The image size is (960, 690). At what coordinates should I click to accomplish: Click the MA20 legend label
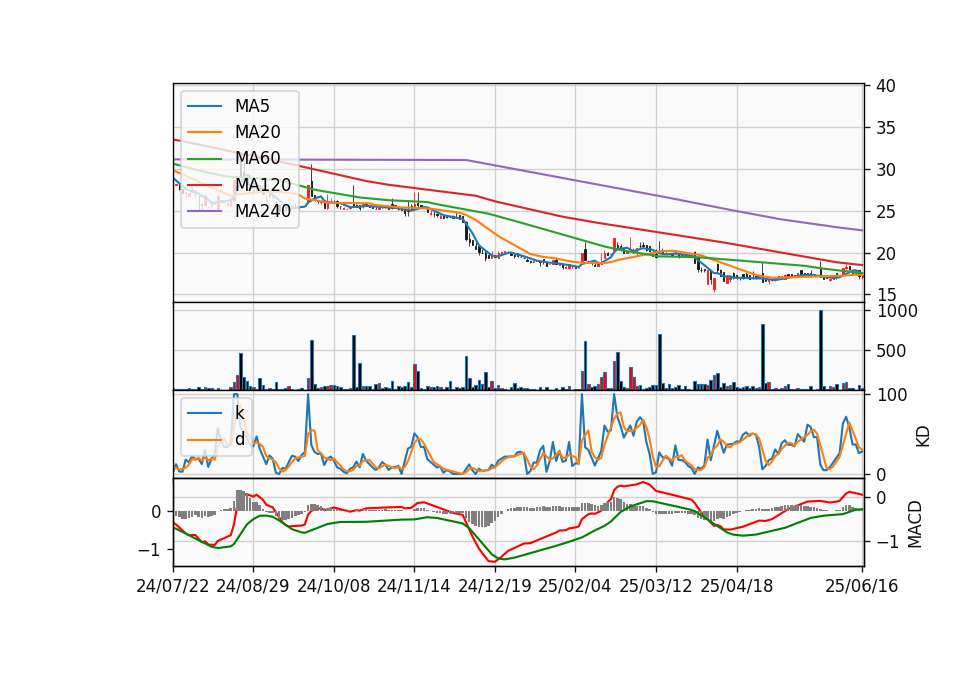click(x=257, y=132)
